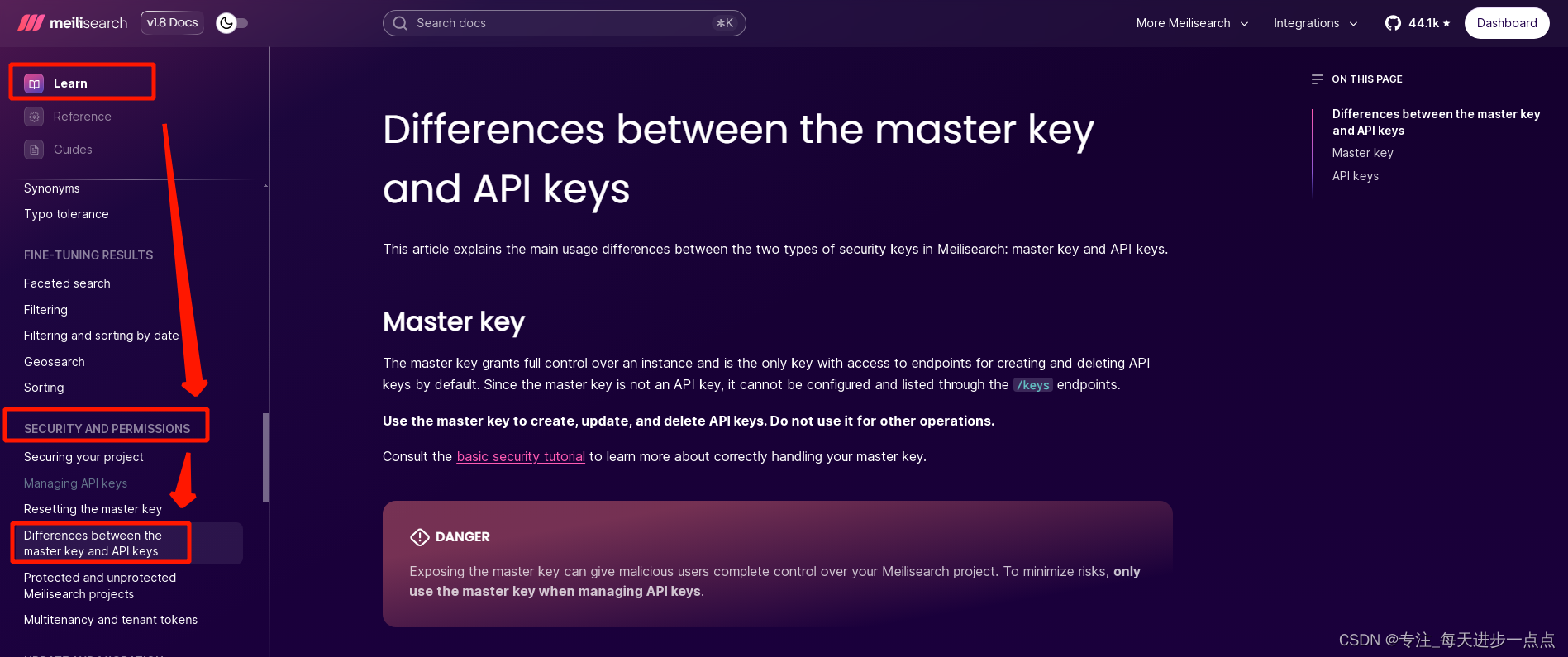Click the sidebar vertical scrollbar
This screenshot has width=1568, height=657.
[x=265, y=457]
